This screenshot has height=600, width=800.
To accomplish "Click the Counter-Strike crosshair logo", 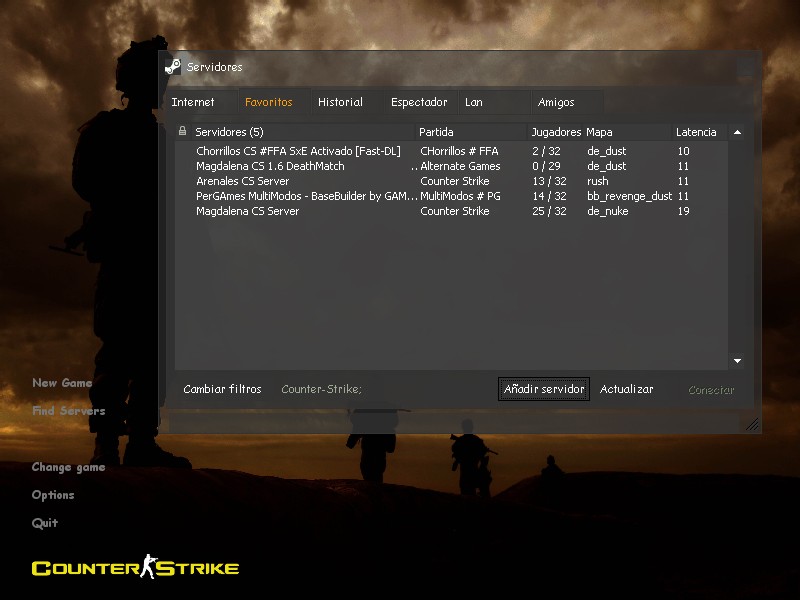I will pos(151,567).
